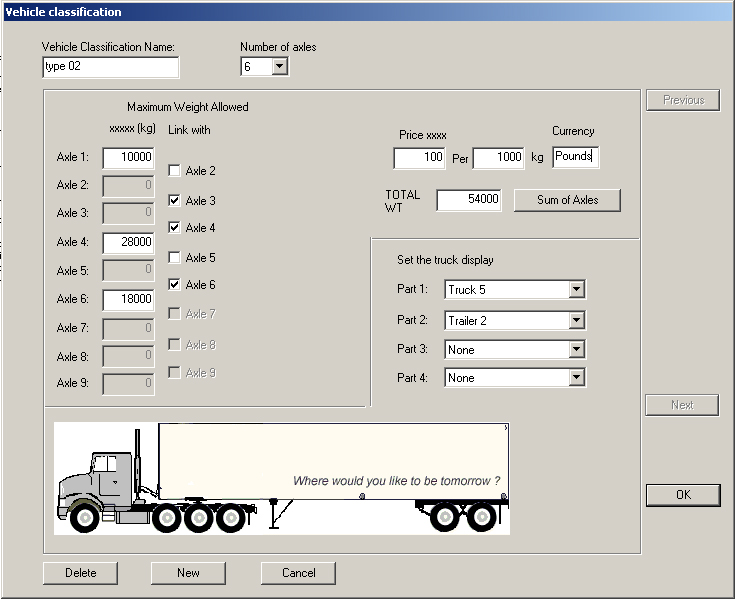Click the Axle 6 weight field
The width and height of the screenshot is (735, 599).
(x=128, y=300)
